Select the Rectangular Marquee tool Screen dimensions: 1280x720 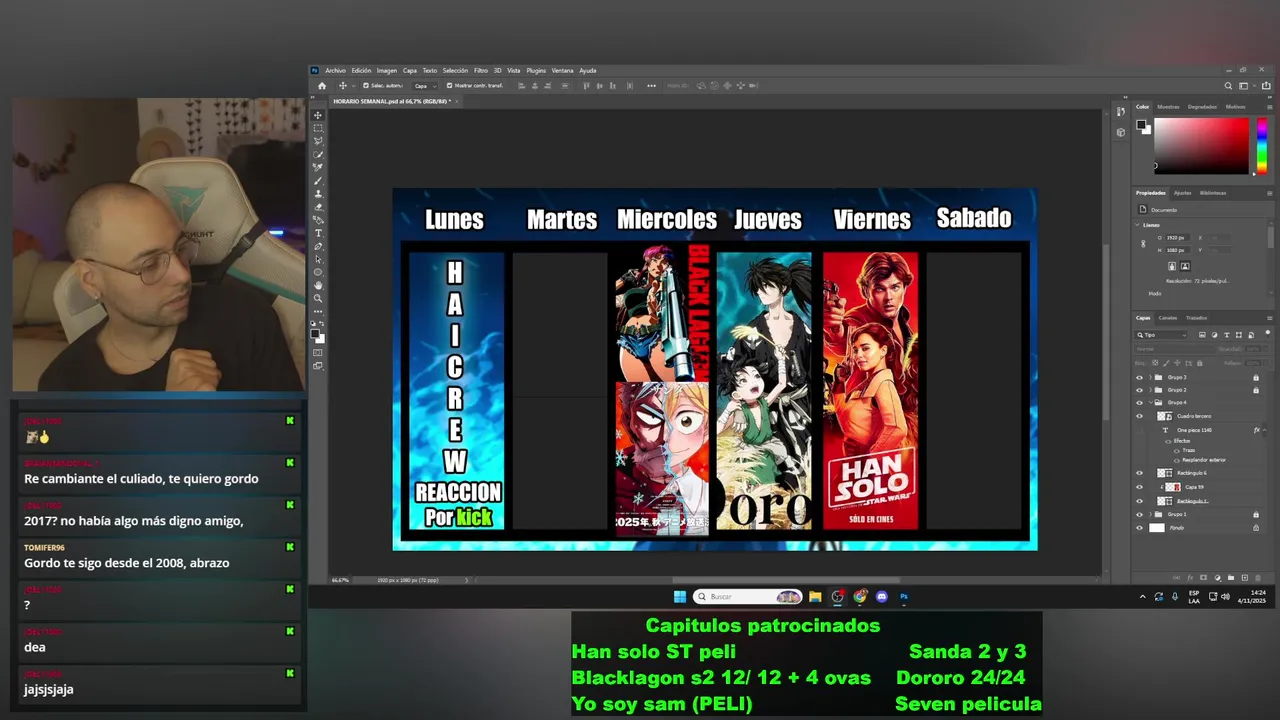[x=318, y=128]
